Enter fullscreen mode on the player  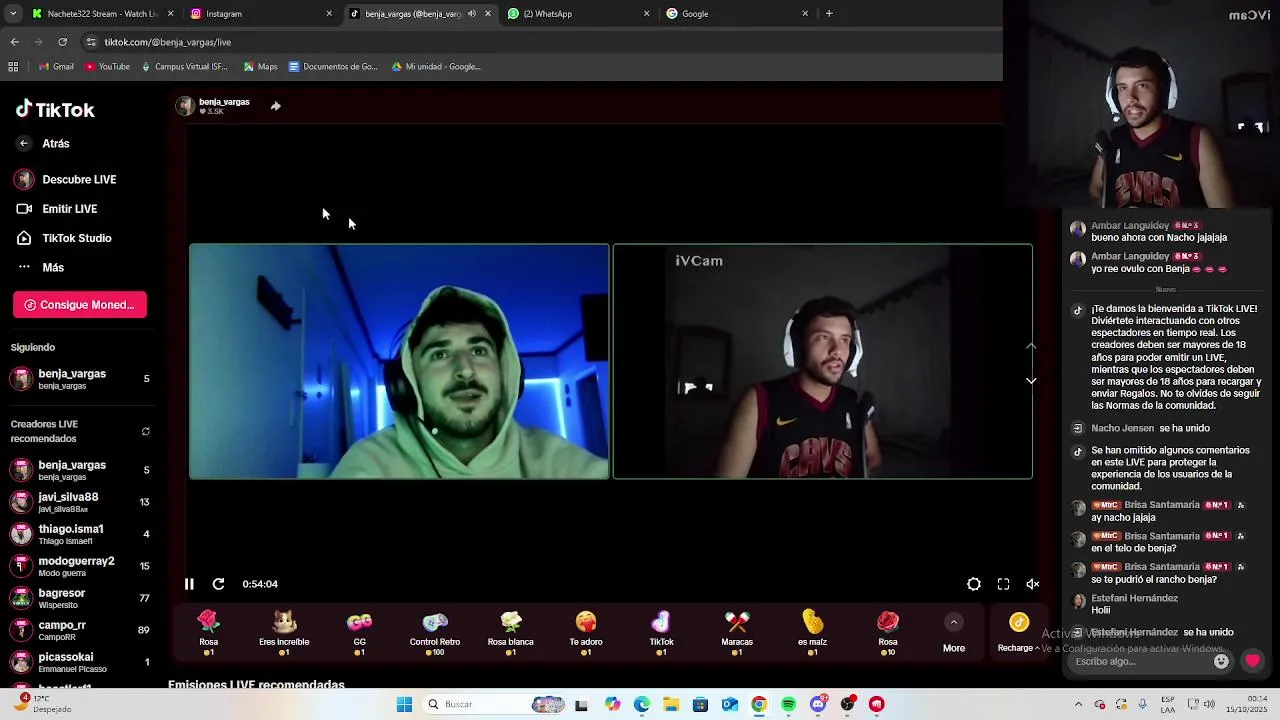tap(1003, 584)
